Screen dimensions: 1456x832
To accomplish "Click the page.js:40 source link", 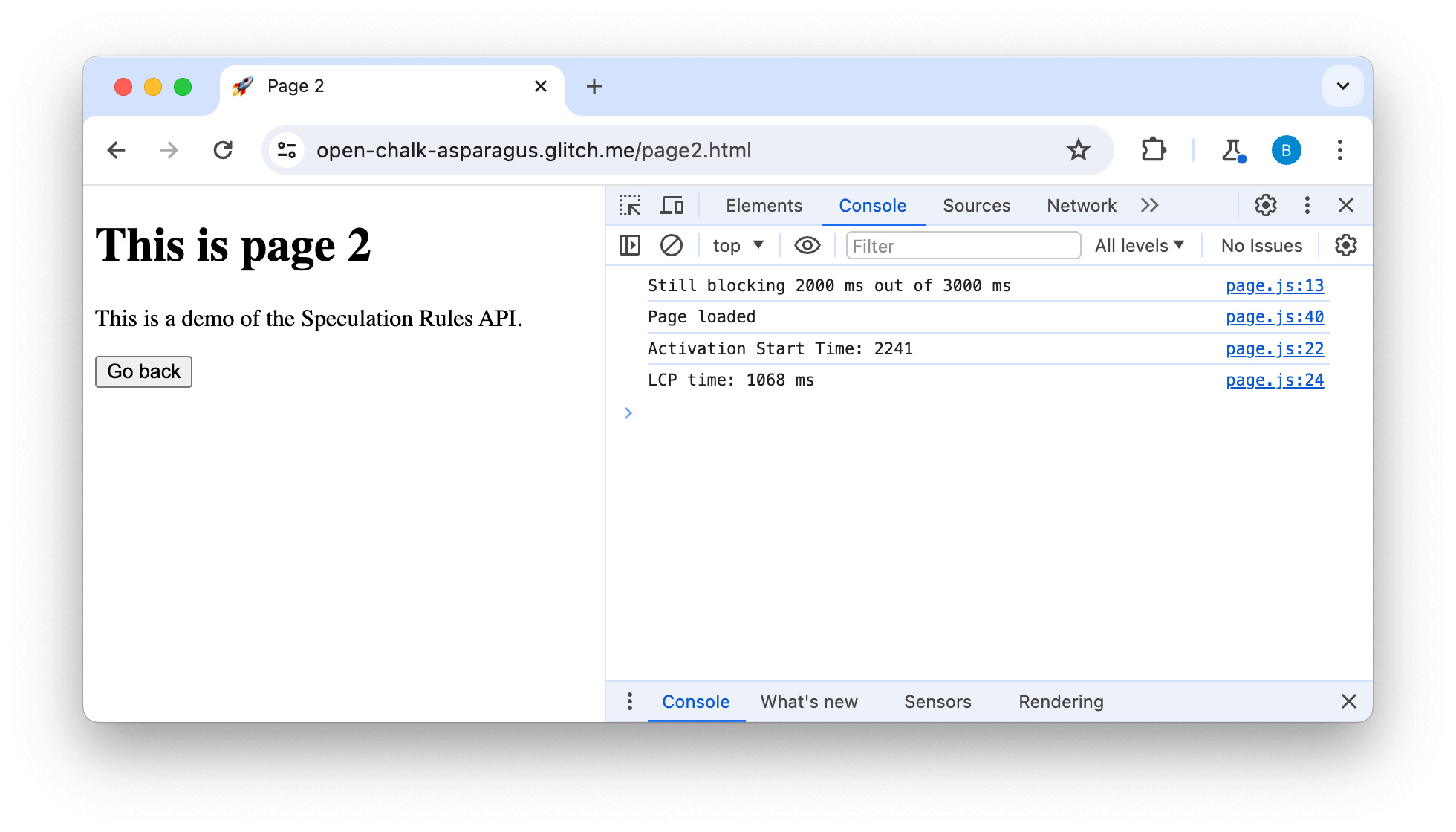I will coord(1275,317).
